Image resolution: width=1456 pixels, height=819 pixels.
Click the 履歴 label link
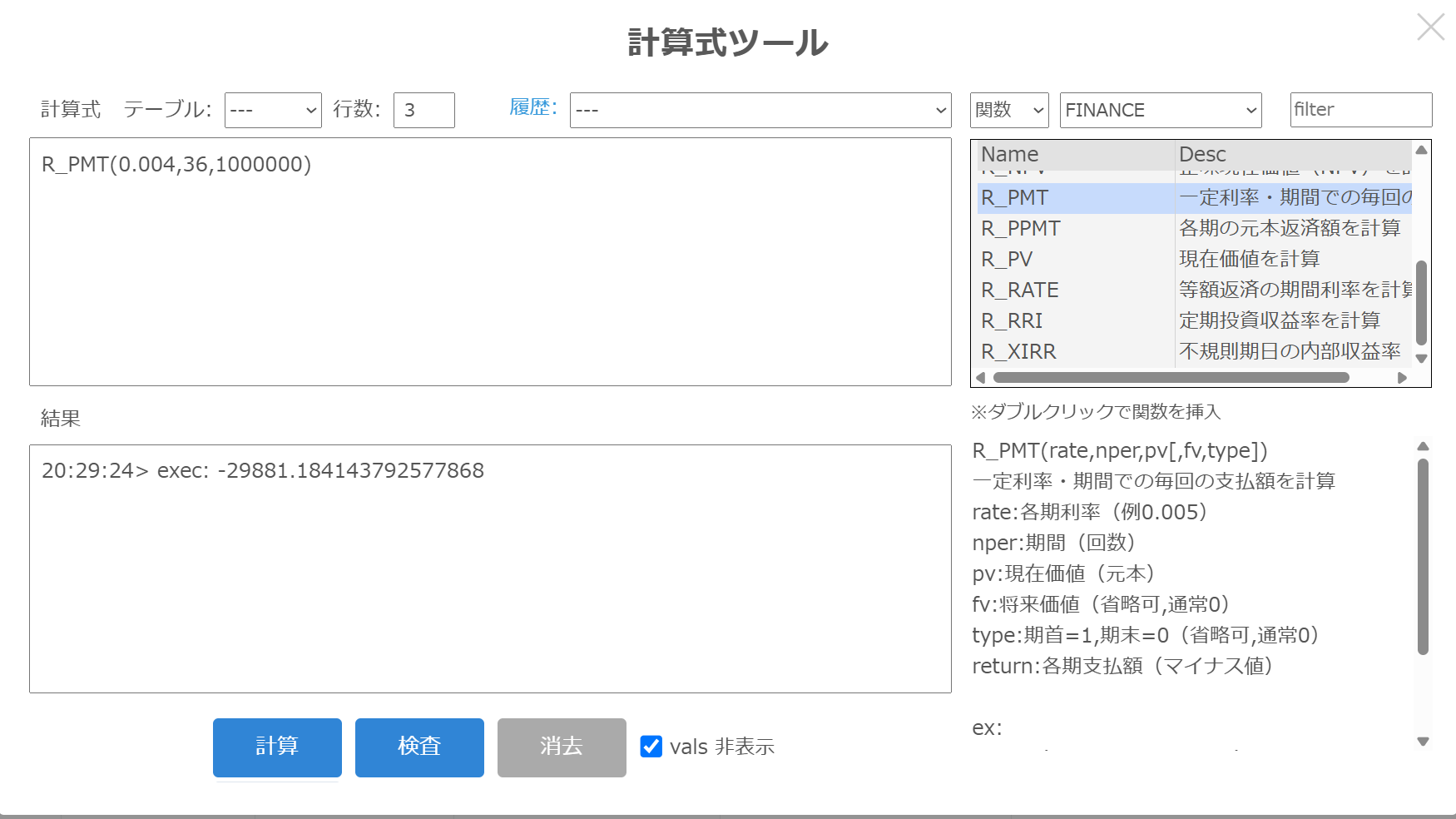[533, 107]
